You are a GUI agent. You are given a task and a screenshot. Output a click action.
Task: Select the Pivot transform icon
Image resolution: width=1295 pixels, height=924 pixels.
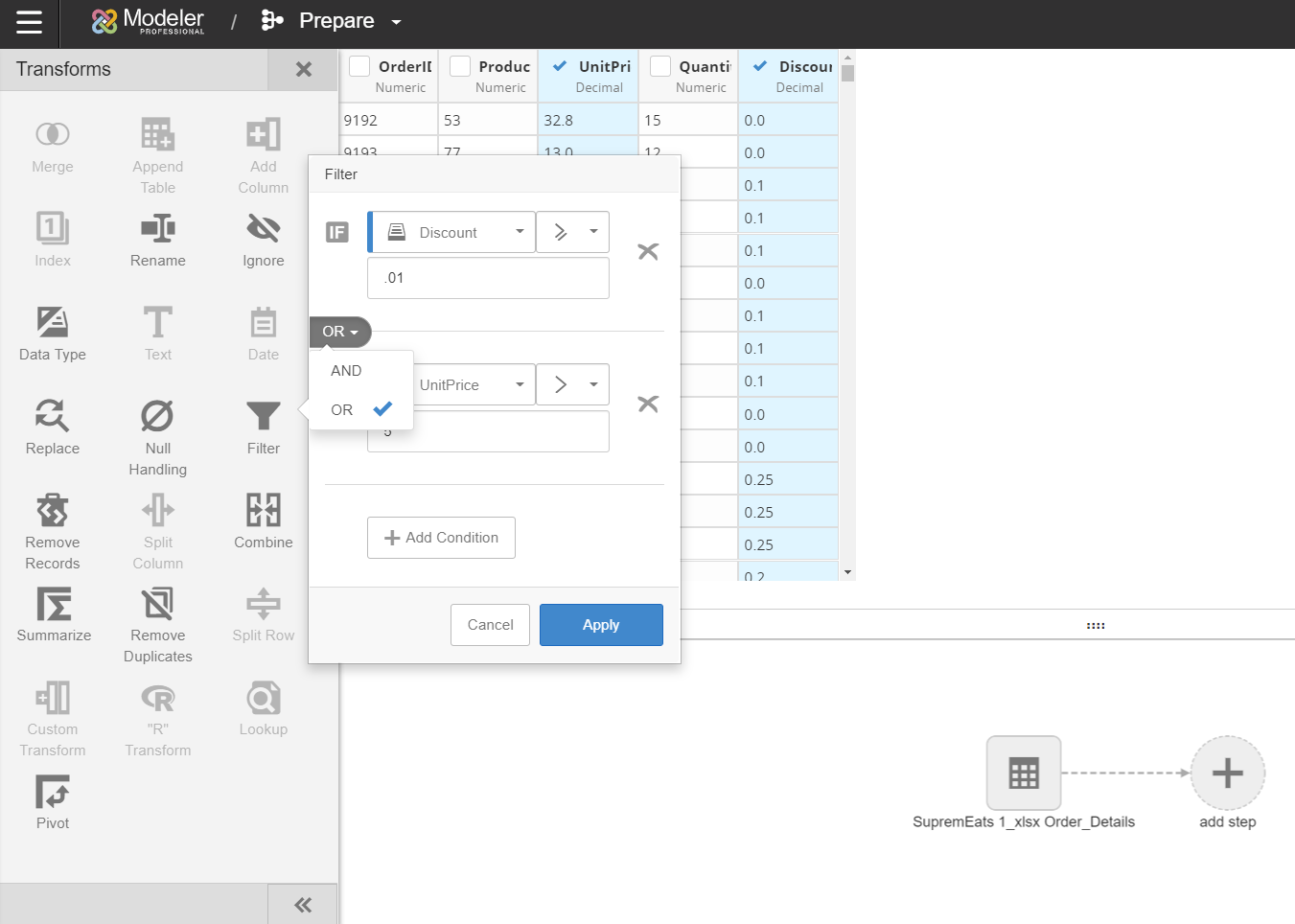point(52,793)
